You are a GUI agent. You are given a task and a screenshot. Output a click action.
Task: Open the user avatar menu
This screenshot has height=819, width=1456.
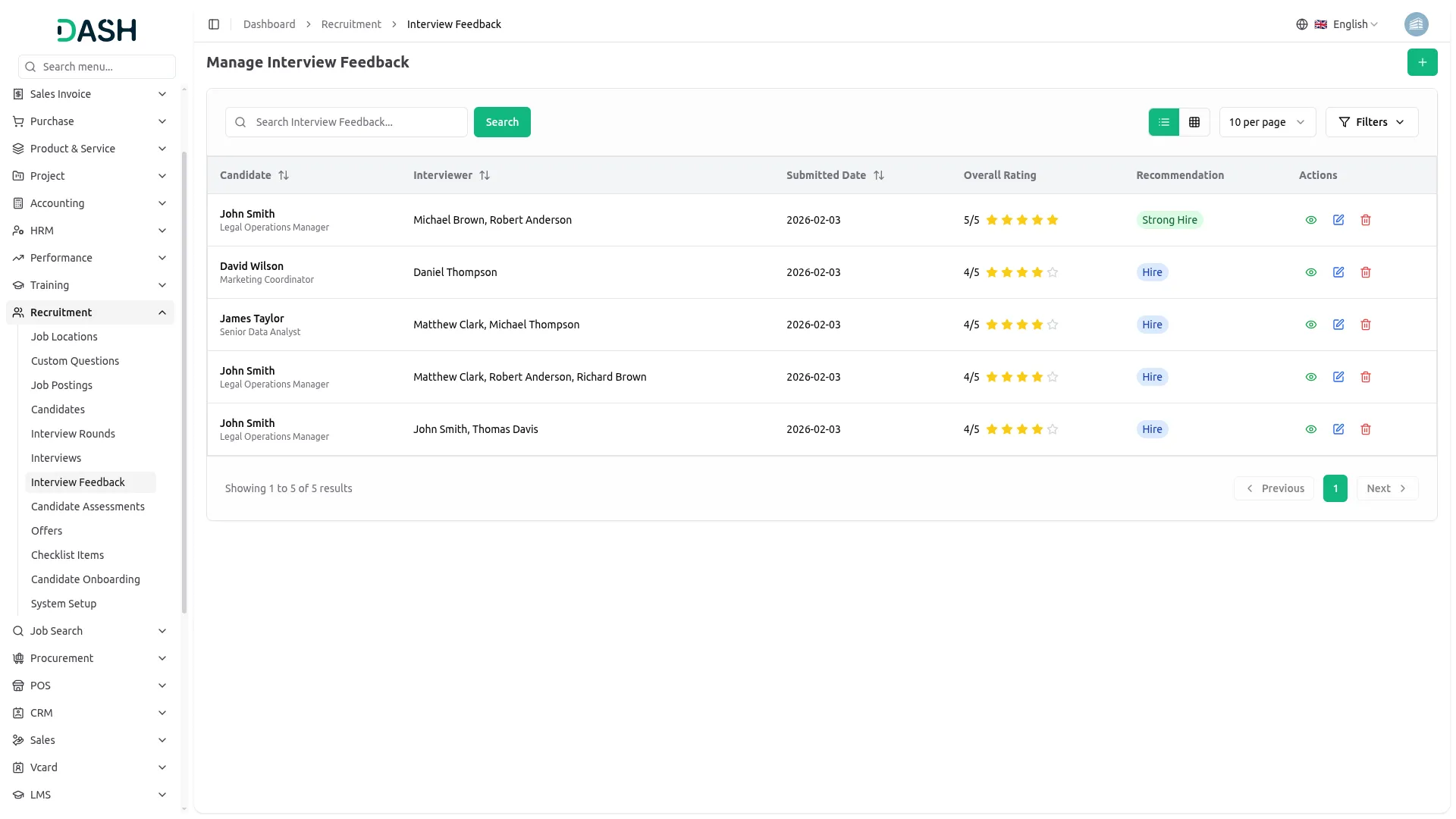tap(1416, 24)
